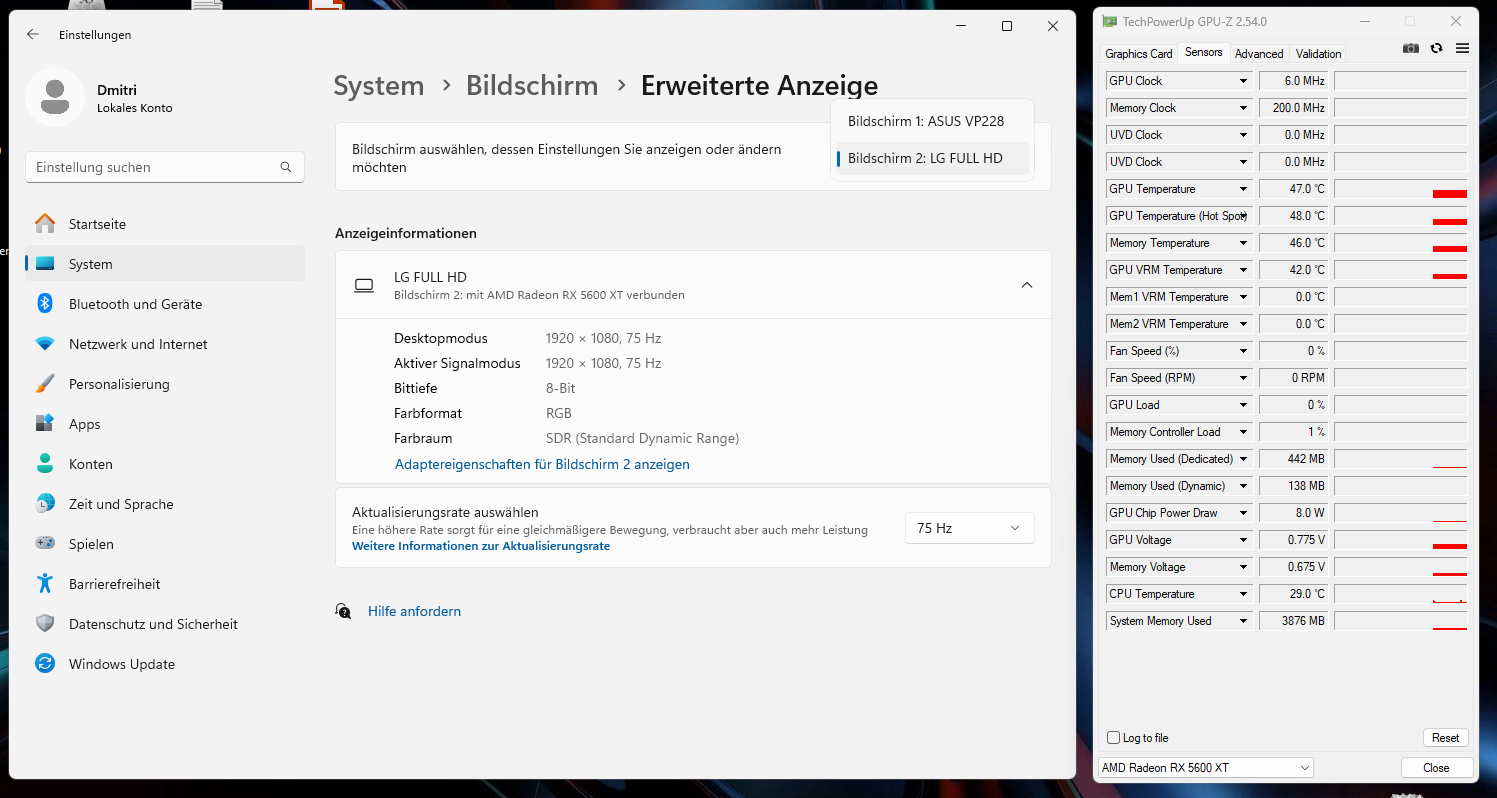This screenshot has width=1497, height=798.
Task: Click the Einstellung suchen search field
Action: pyautogui.click(x=165, y=167)
